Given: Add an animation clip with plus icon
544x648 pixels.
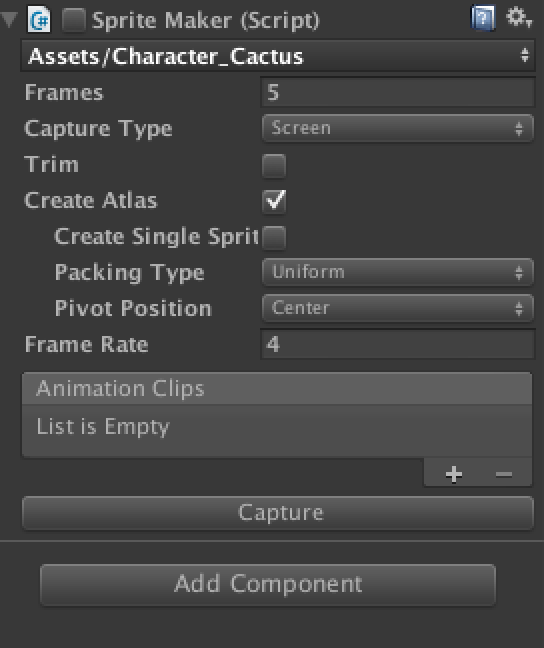Looking at the screenshot, I should click(x=453, y=474).
